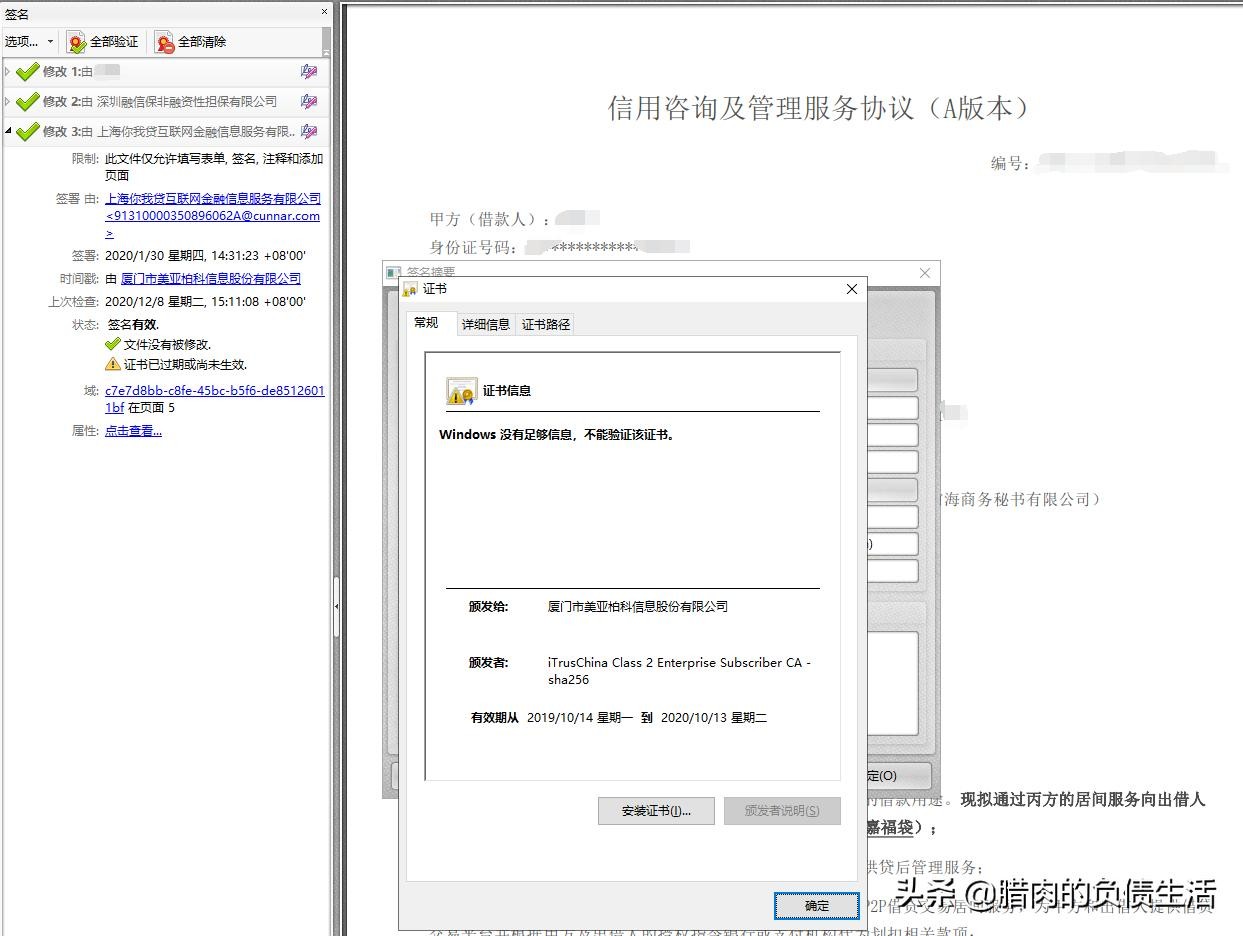Click the 全部验证 (validate all) signatures icon
The width and height of the screenshot is (1243, 936).
(x=77, y=42)
